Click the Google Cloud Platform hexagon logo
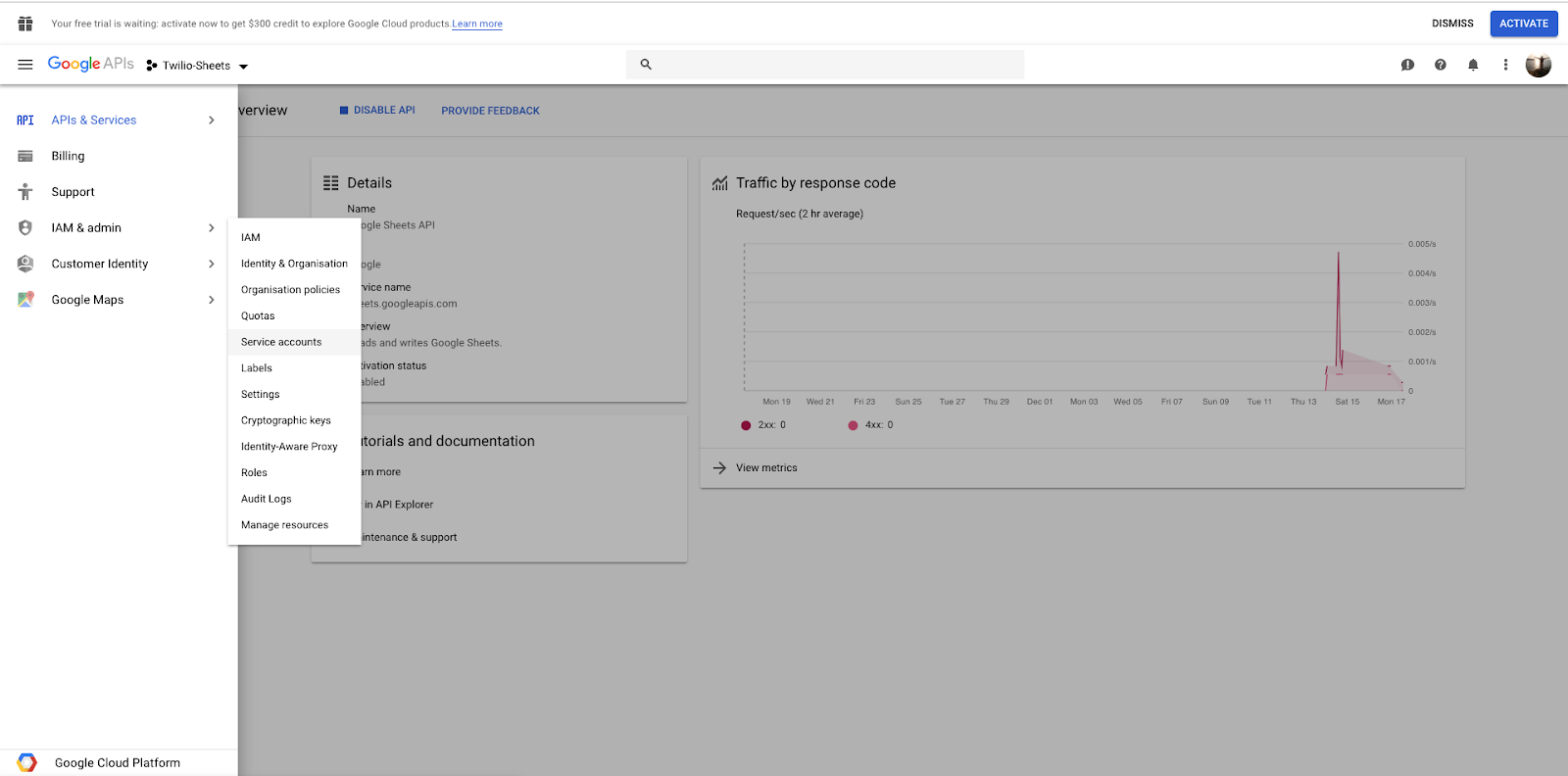This screenshot has width=1568, height=776. pyautogui.click(x=26, y=762)
